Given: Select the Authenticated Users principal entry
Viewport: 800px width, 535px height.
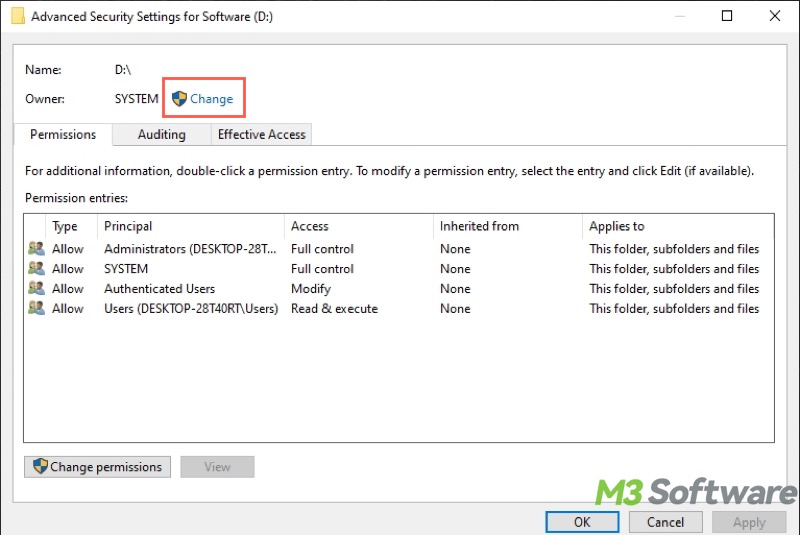Looking at the screenshot, I should (160, 289).
